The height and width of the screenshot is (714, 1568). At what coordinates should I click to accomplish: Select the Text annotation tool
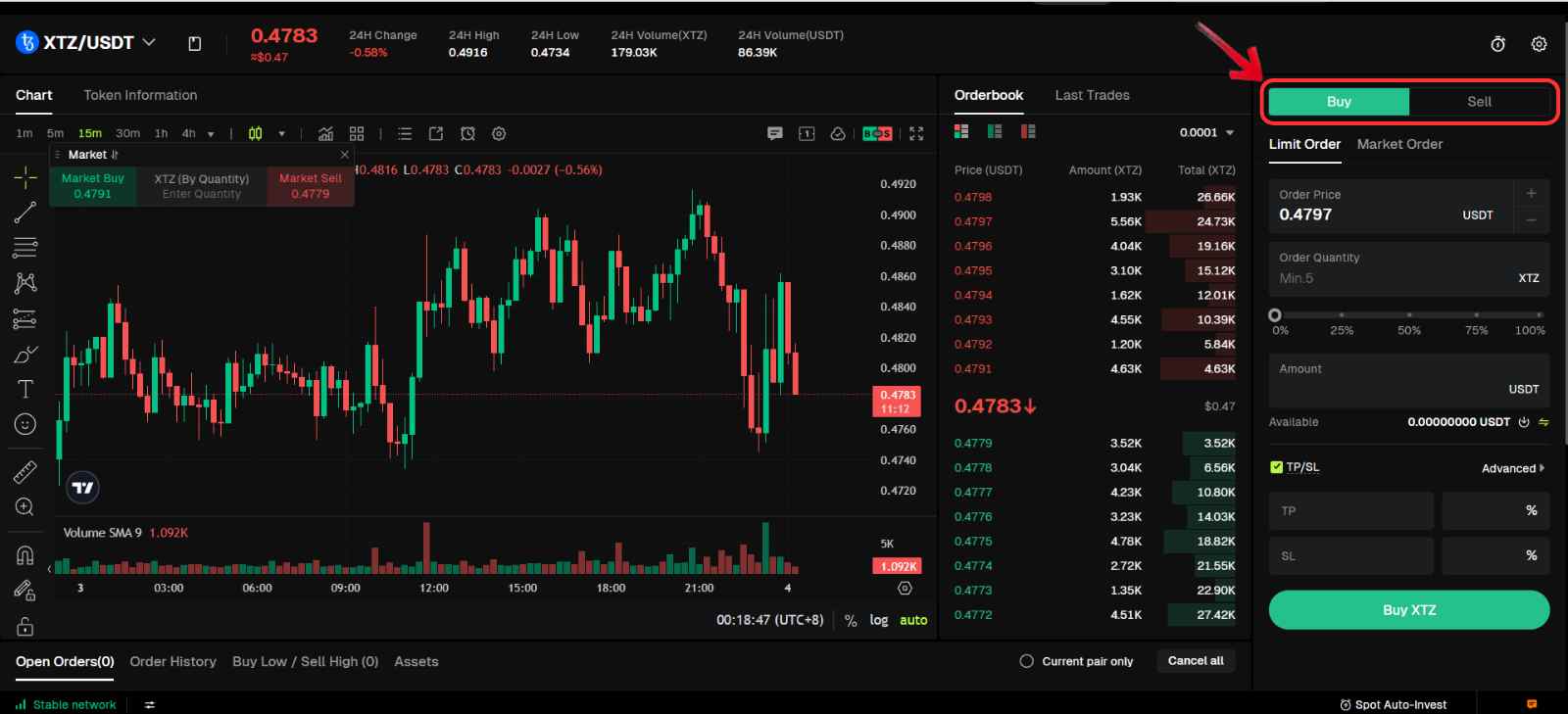click(x=25, y=389)
